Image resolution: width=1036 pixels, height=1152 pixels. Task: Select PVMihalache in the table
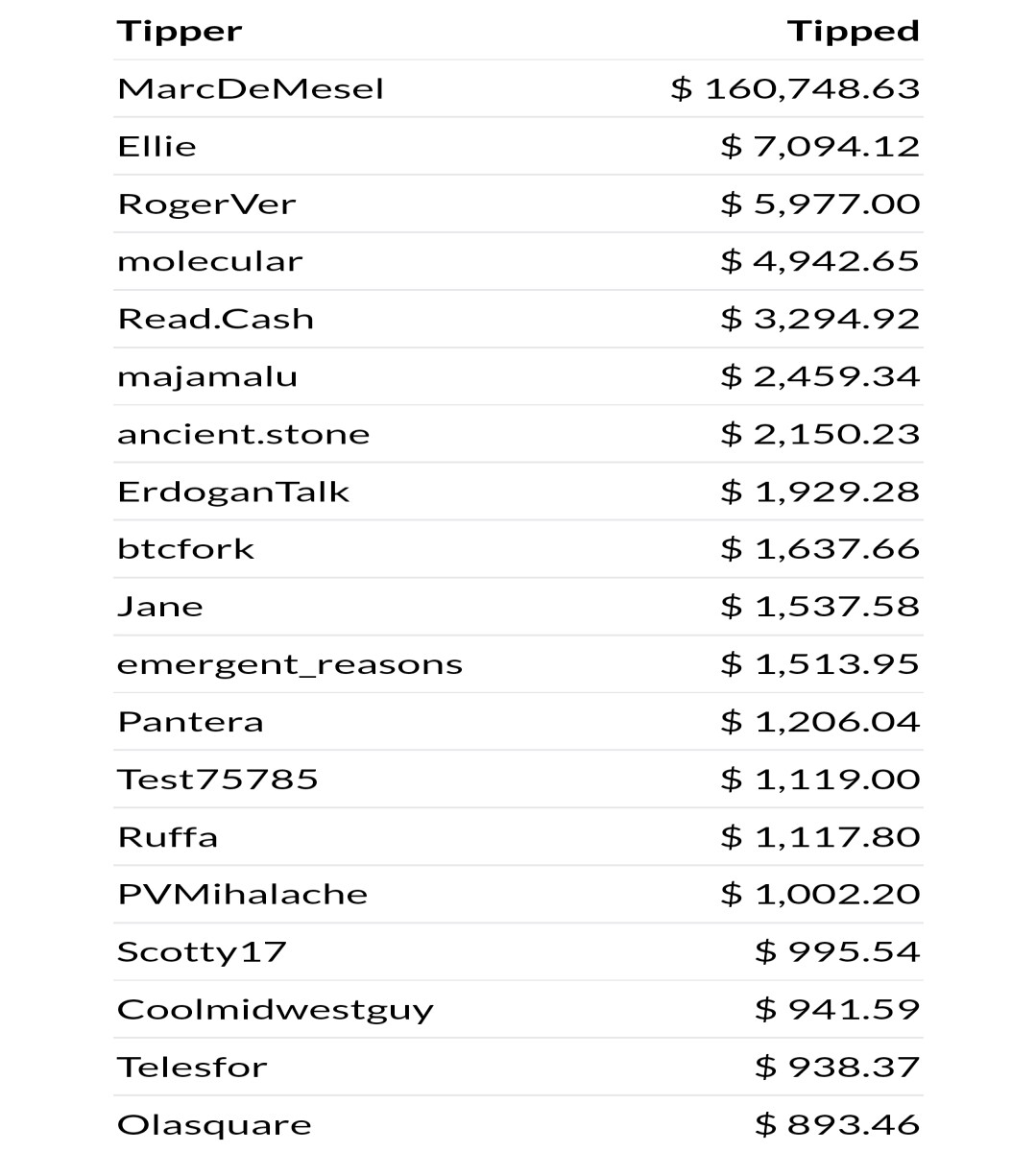(242, 895)
